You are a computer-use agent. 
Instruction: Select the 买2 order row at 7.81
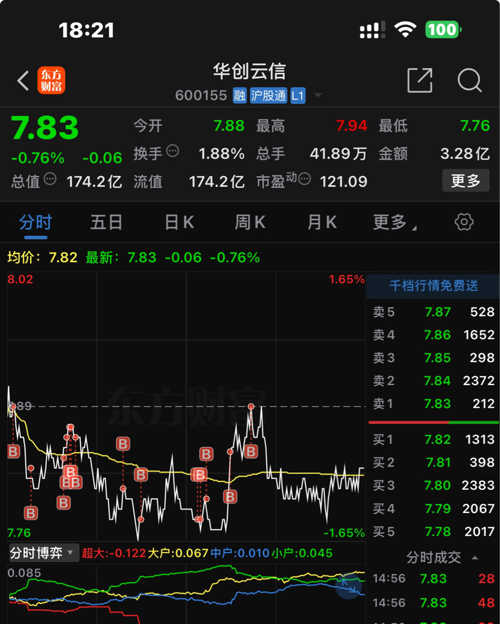click(433, 462)
